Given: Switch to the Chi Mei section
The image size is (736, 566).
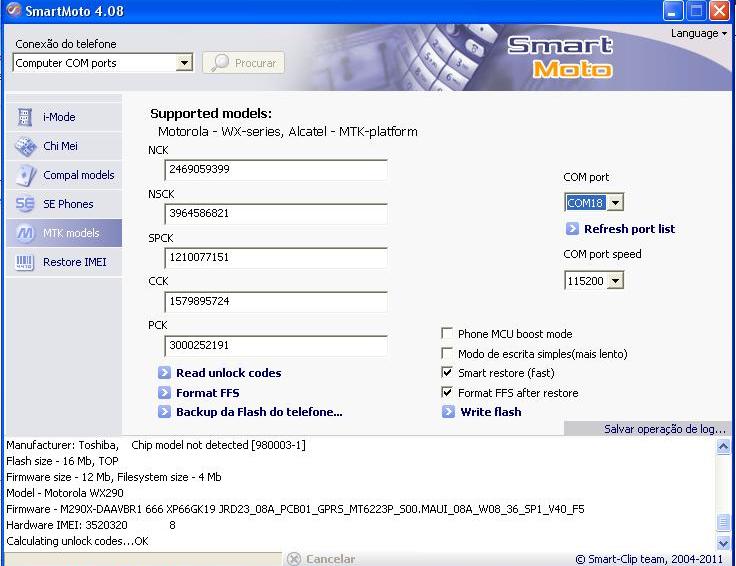Looking at the screenshot, I should point(64,146).
